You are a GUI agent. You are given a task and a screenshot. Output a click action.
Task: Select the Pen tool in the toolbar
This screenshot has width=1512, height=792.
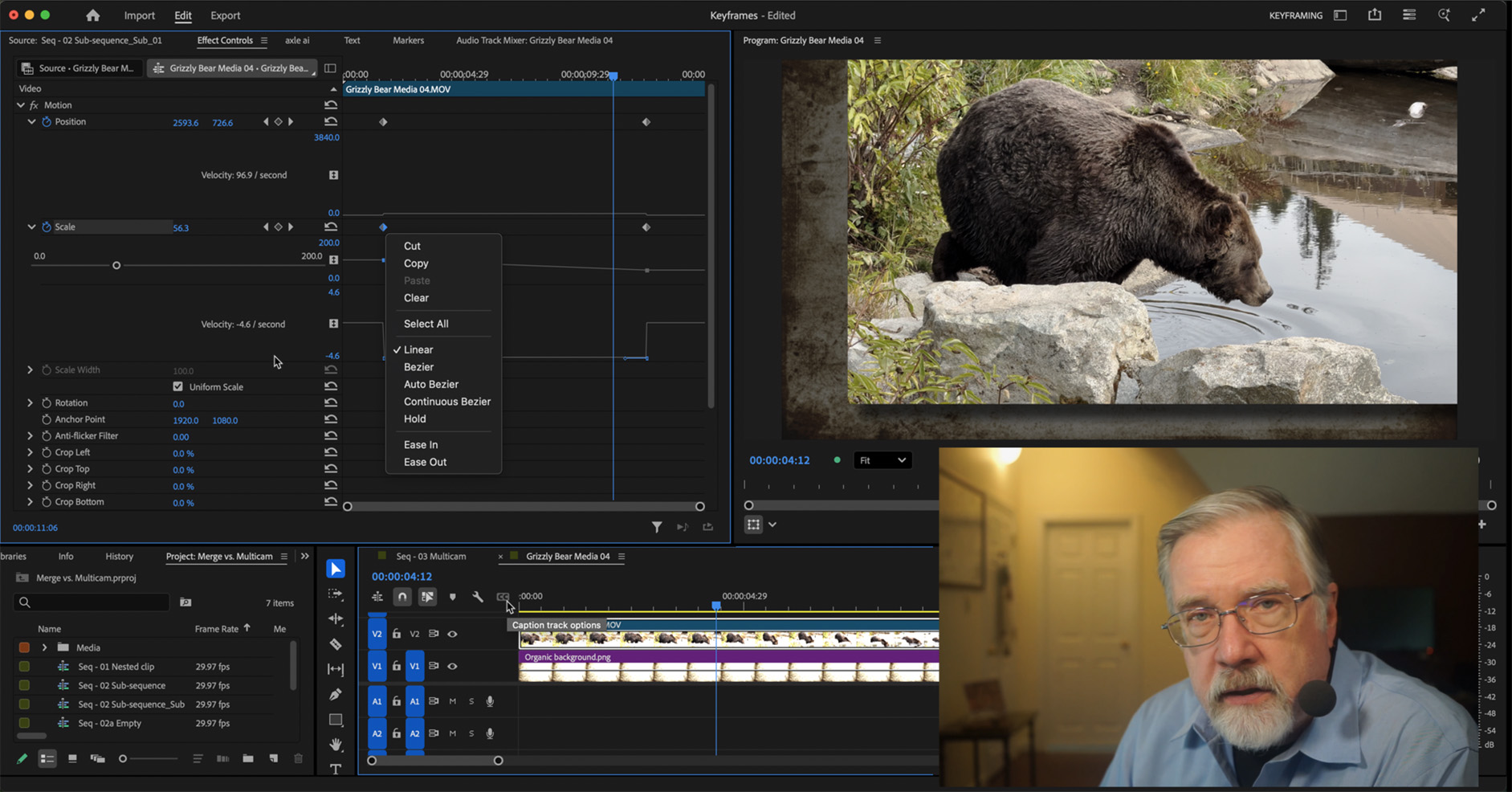pyautogui.click(x=336, y=694)
